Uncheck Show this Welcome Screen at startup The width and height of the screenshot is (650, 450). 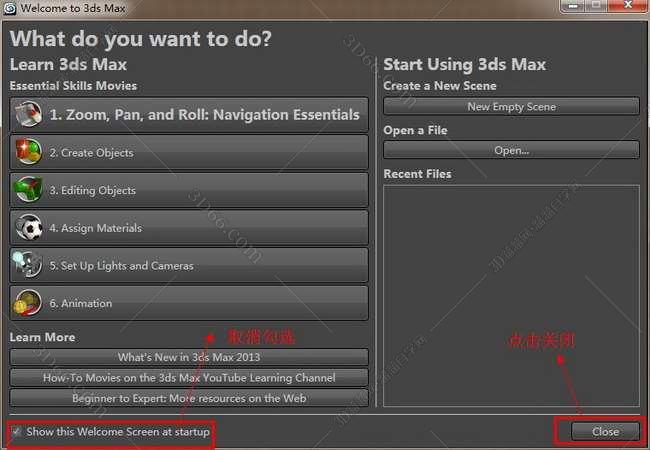pyautogui.click(x=16, y=432)
